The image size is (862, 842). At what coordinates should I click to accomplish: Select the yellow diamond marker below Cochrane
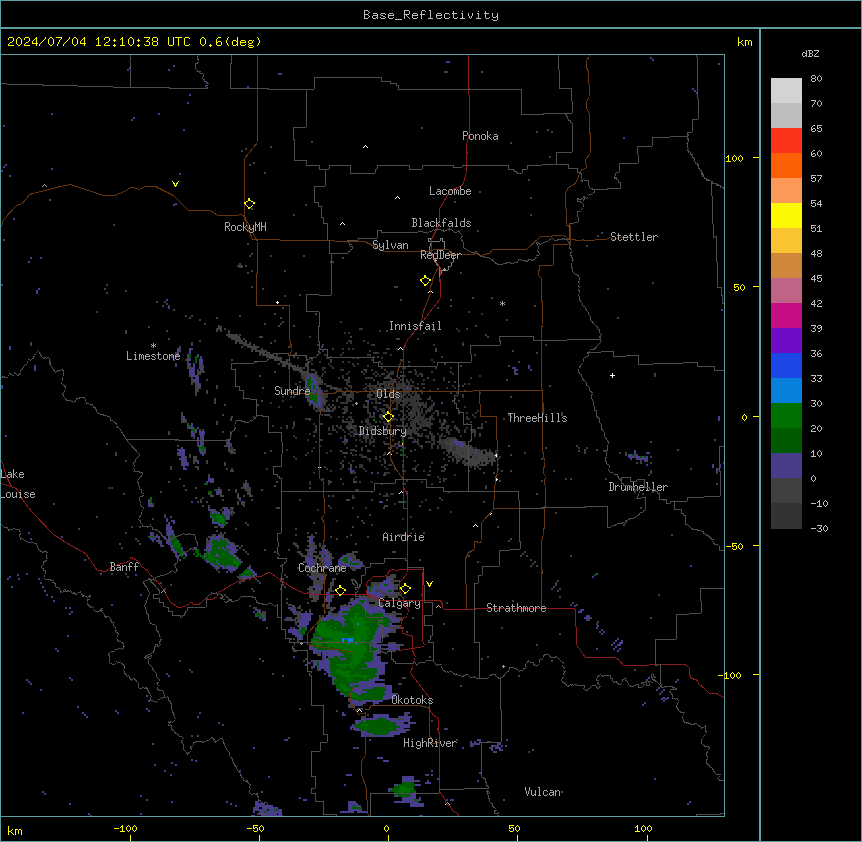point(340,590)
